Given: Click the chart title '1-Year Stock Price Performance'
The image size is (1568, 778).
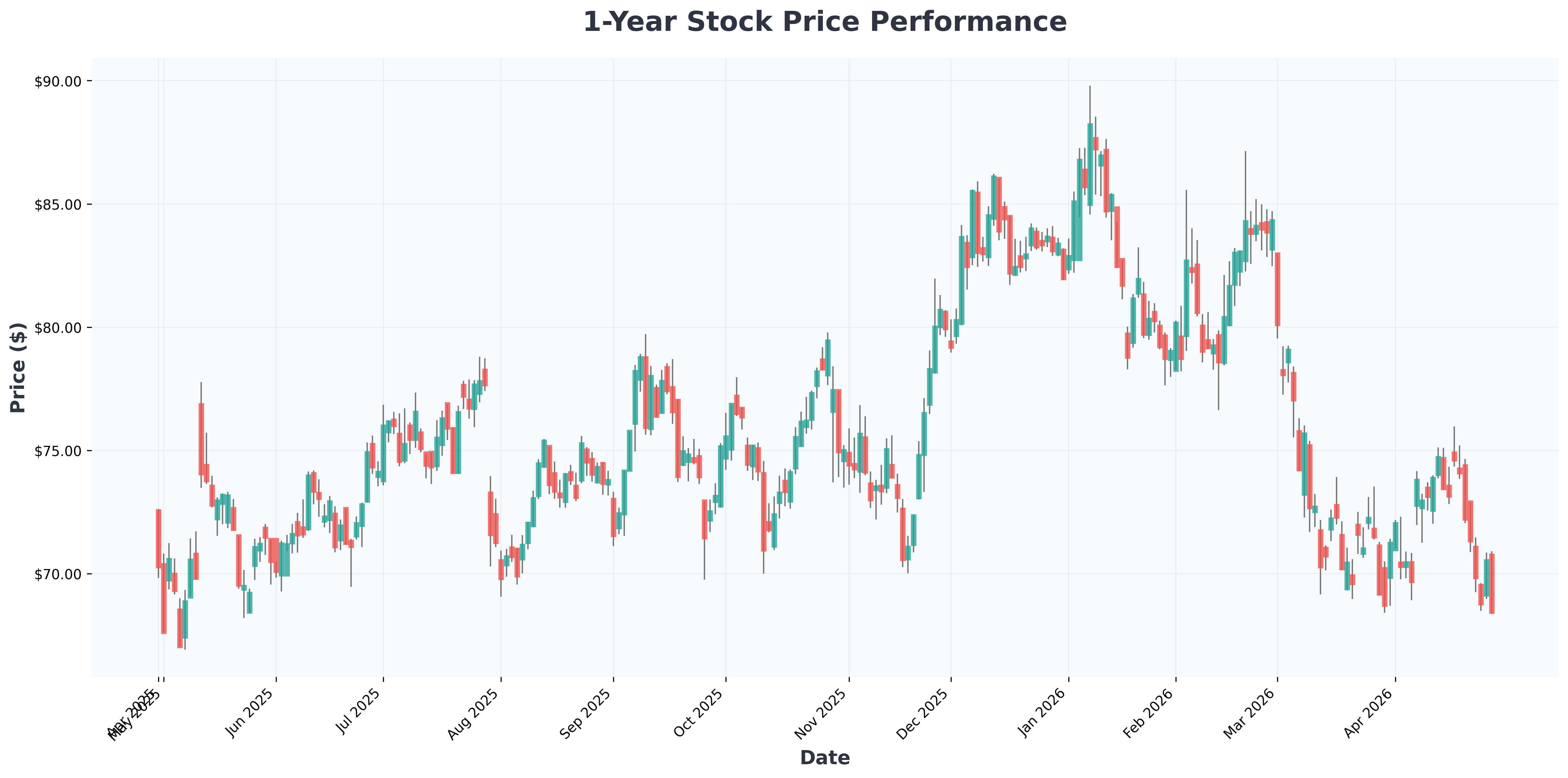Looking at the screenshot, I should pyautogui.click(x=825, y=22).
